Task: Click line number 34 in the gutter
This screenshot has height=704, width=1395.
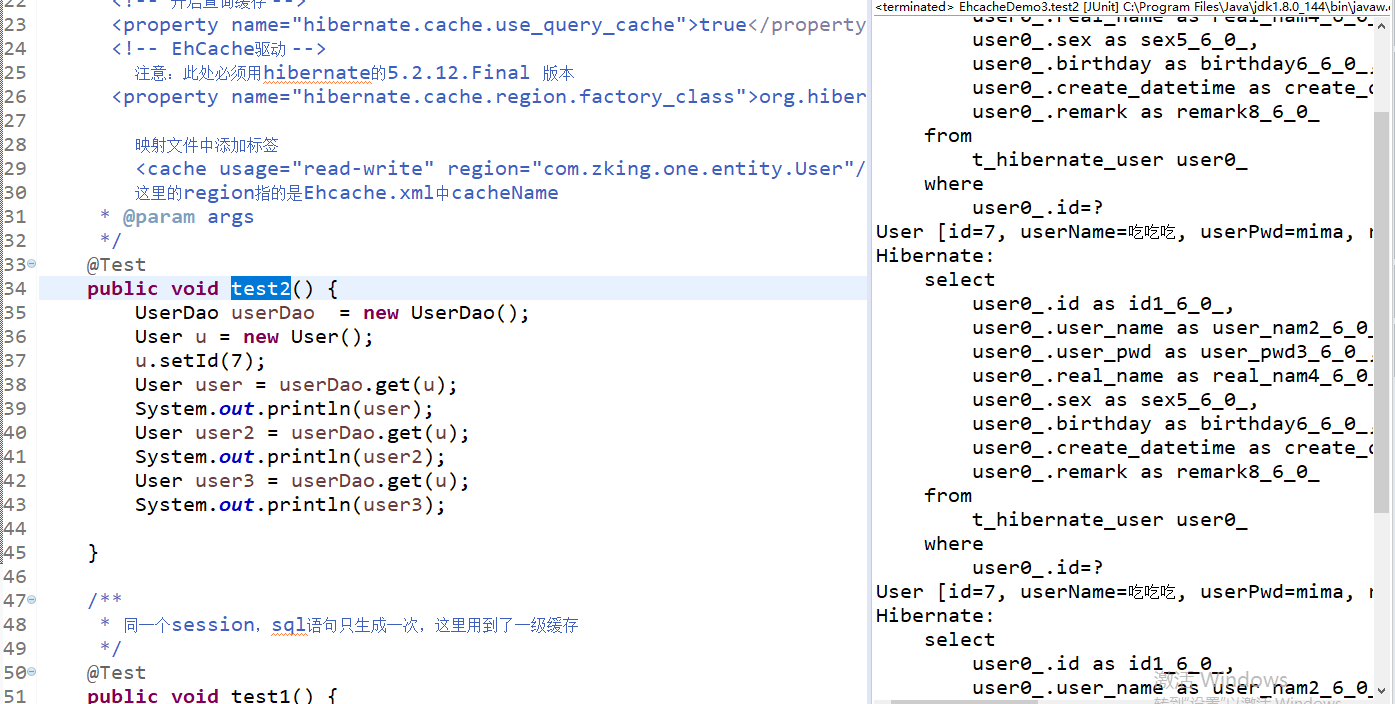Action: click(15, 288)
